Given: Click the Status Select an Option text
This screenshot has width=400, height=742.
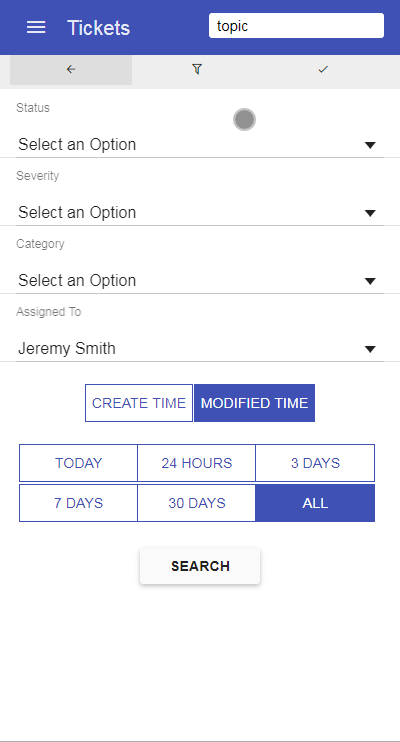Looking at the screenshot, I should click(x=77, y=145).
